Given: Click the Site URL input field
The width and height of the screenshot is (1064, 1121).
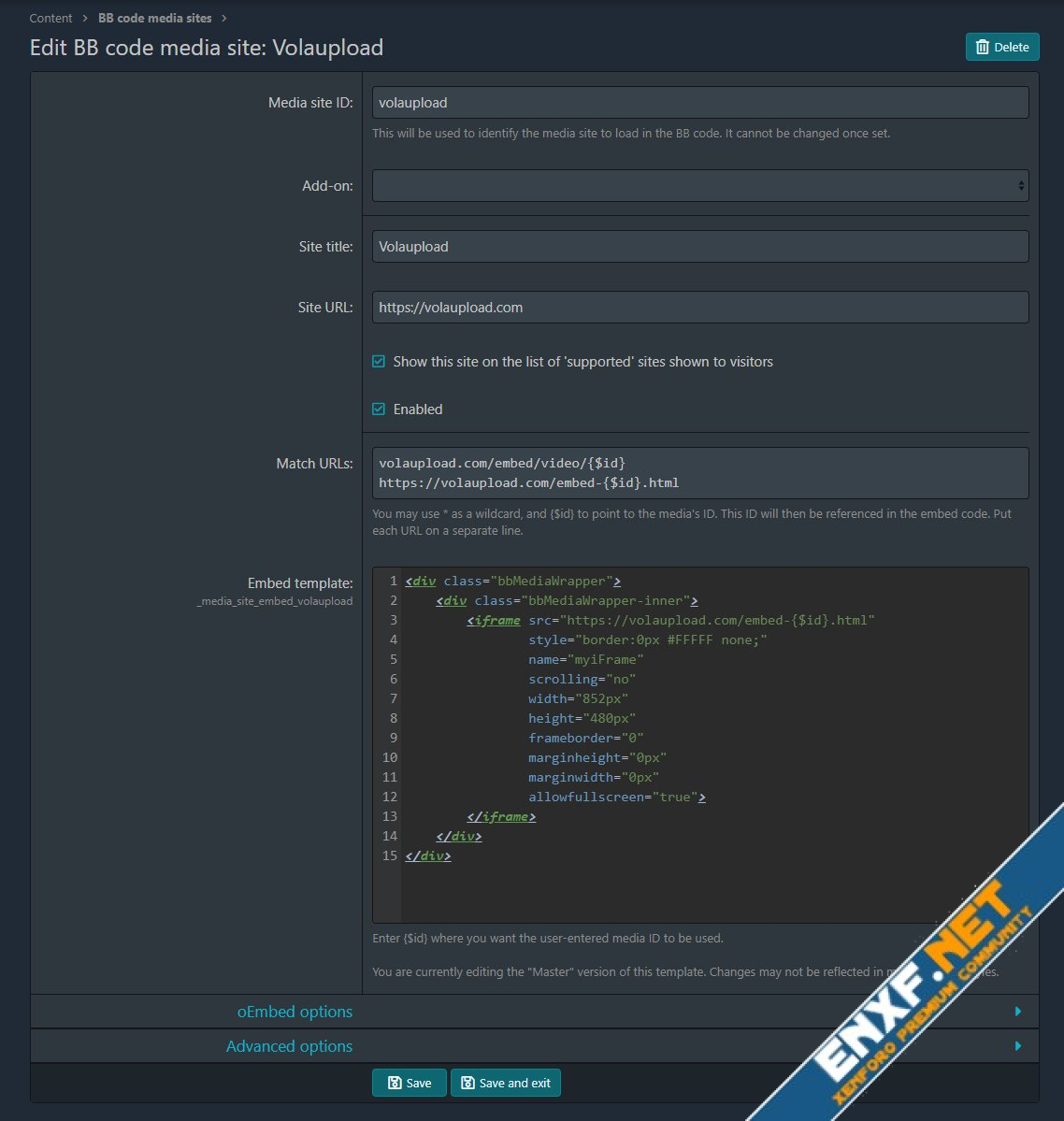Looking at the screenshot, I should 699,308.
